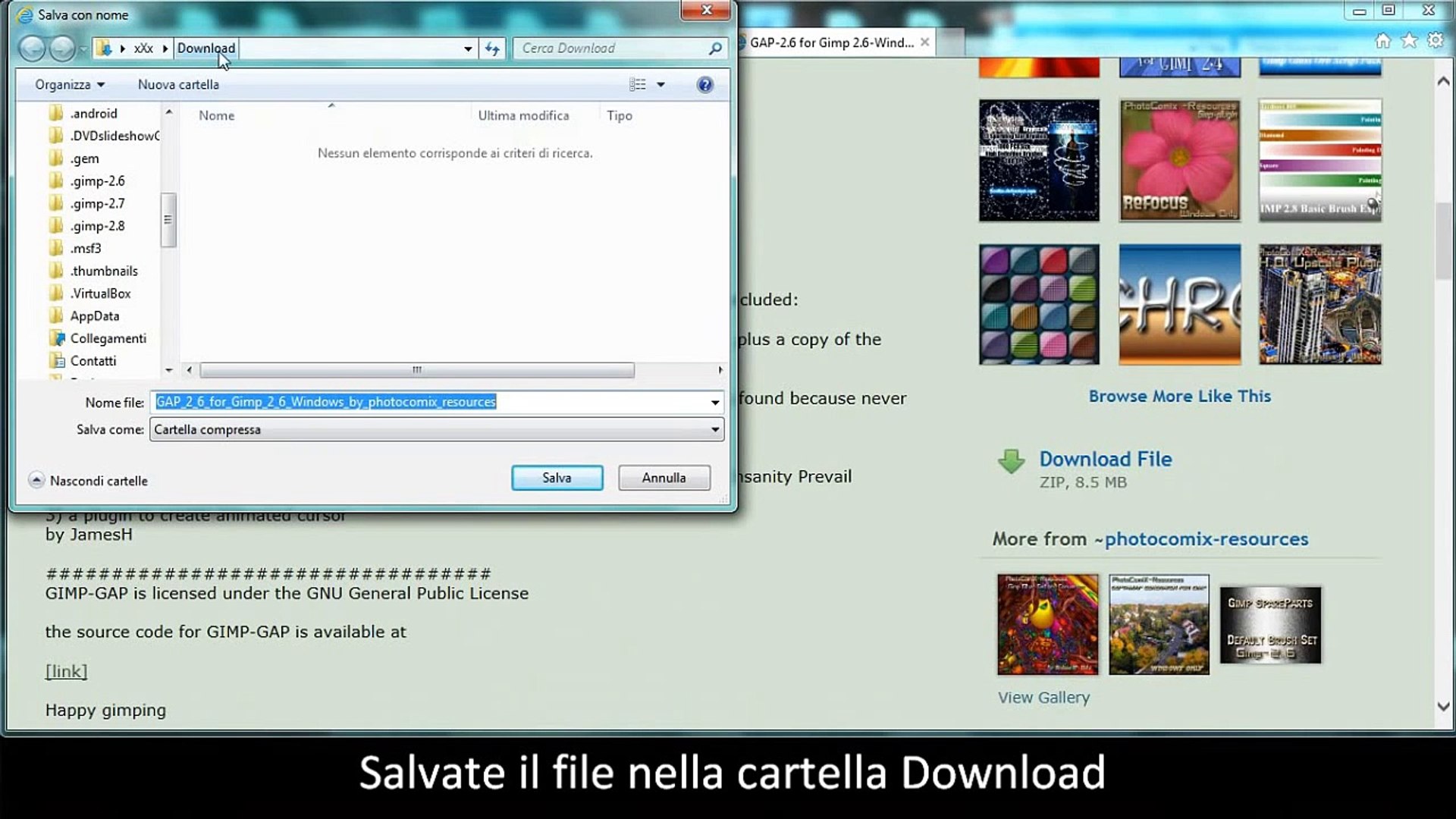This screenshot has height=819, width=1456.
Task: Select the .gimp-2.8 folder
Action: click(97, 226)
